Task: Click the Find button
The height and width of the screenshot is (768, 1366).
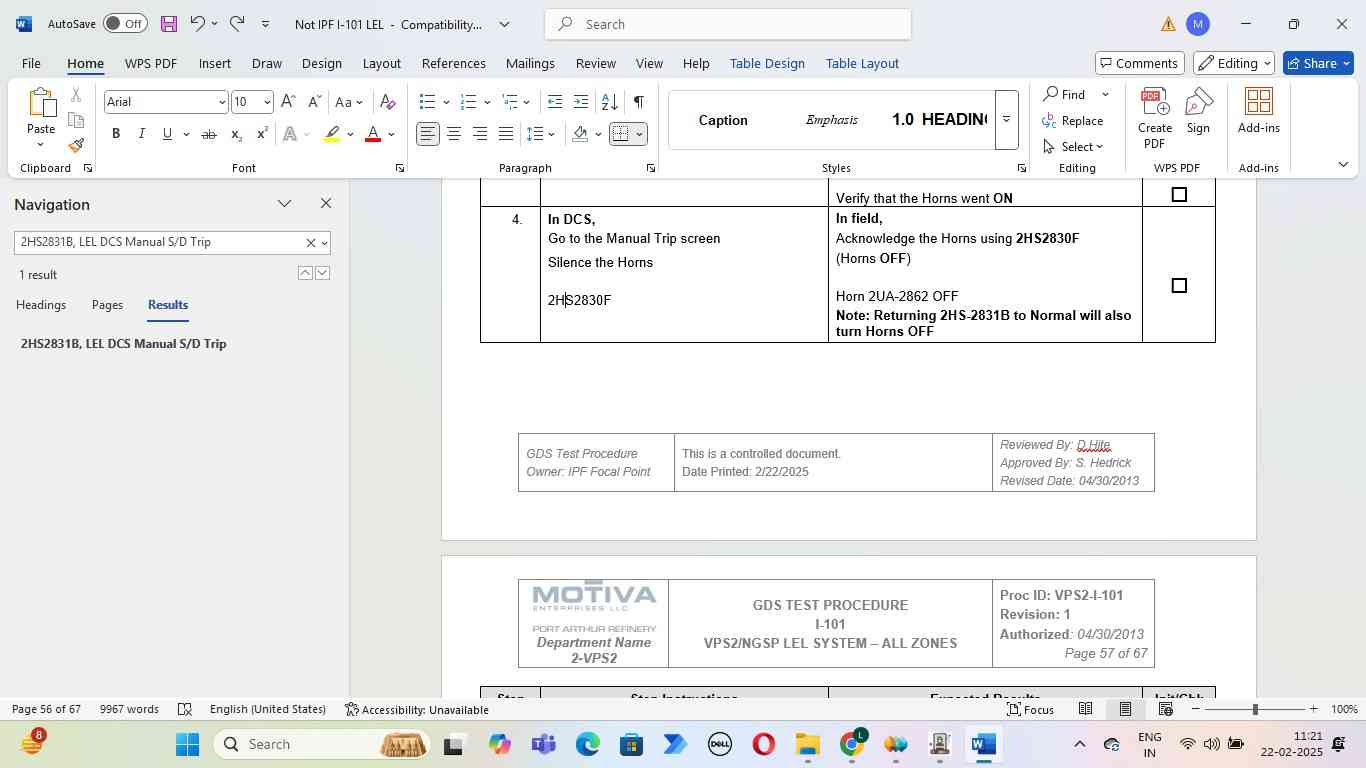Action: click(1065, 94)
